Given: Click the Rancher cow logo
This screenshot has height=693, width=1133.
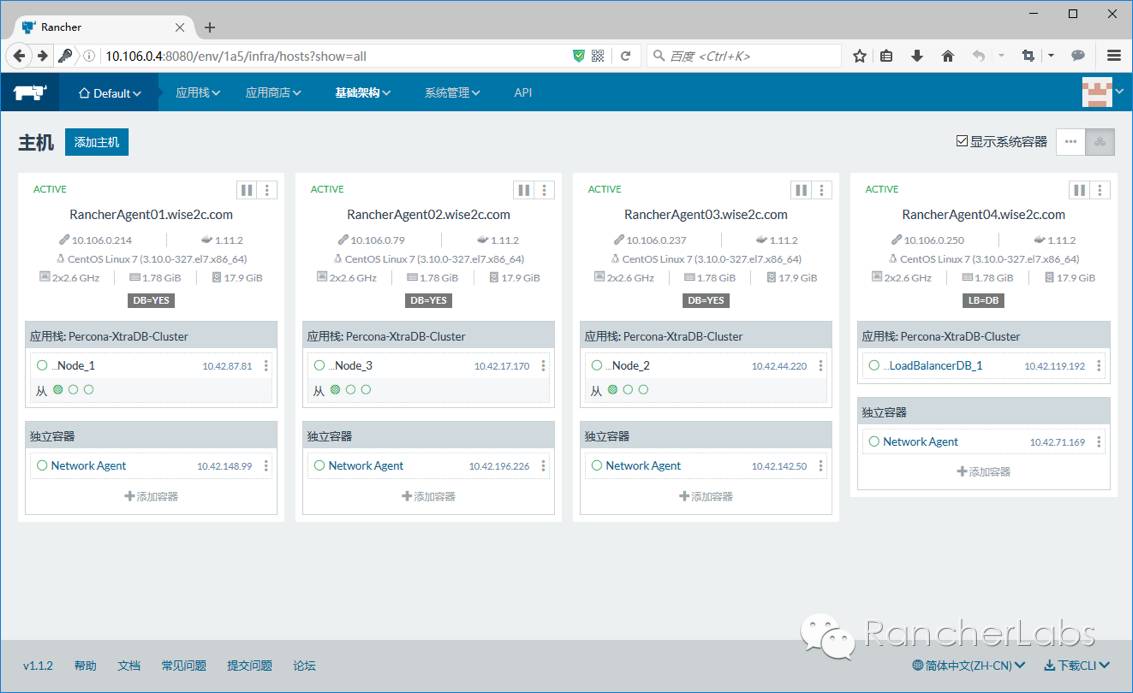Looking at the screenshot, I should pyautogui.click(x=30, y=92).
